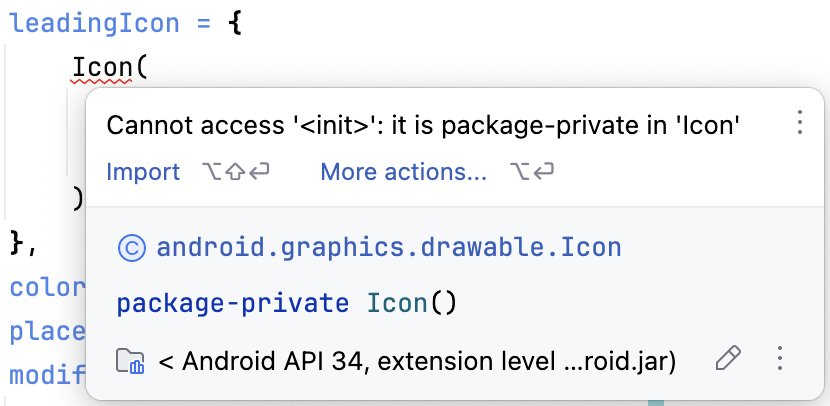Click the More actions shortcut hint symbols

[x=532, y=172]
